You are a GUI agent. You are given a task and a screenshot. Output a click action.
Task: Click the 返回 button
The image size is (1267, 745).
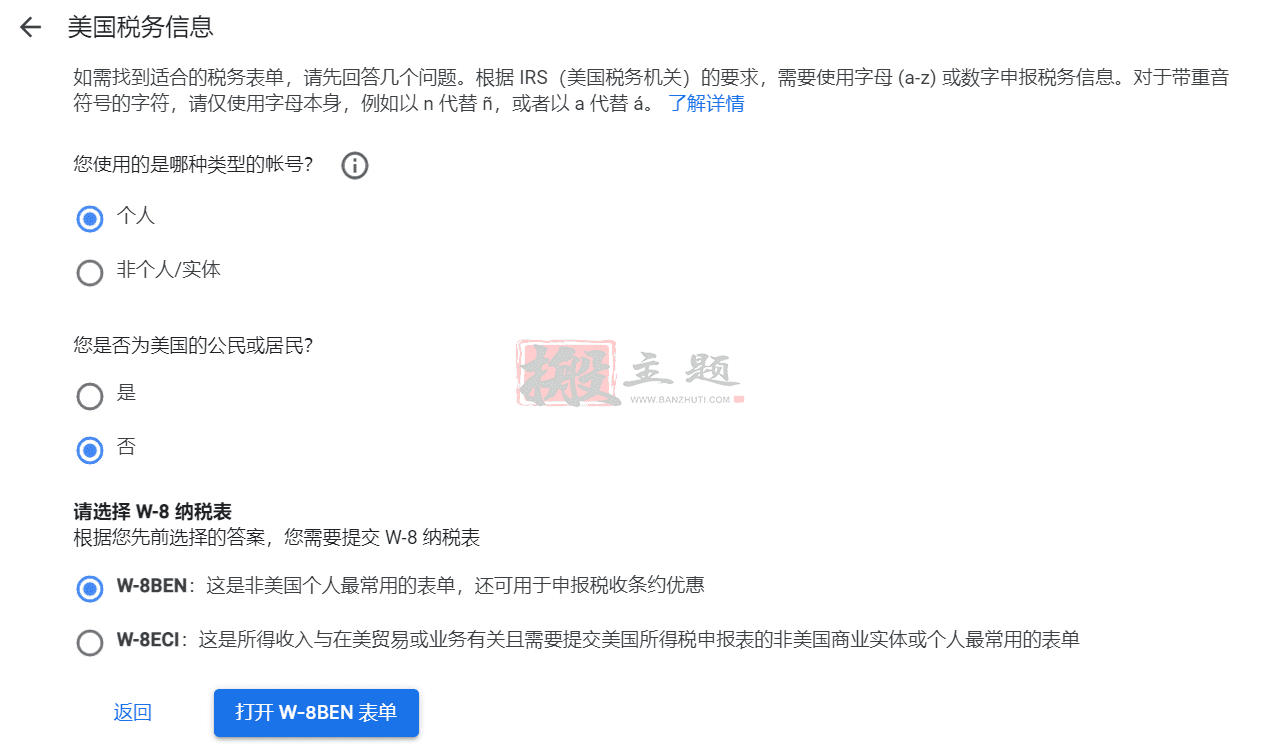[132, 712]
